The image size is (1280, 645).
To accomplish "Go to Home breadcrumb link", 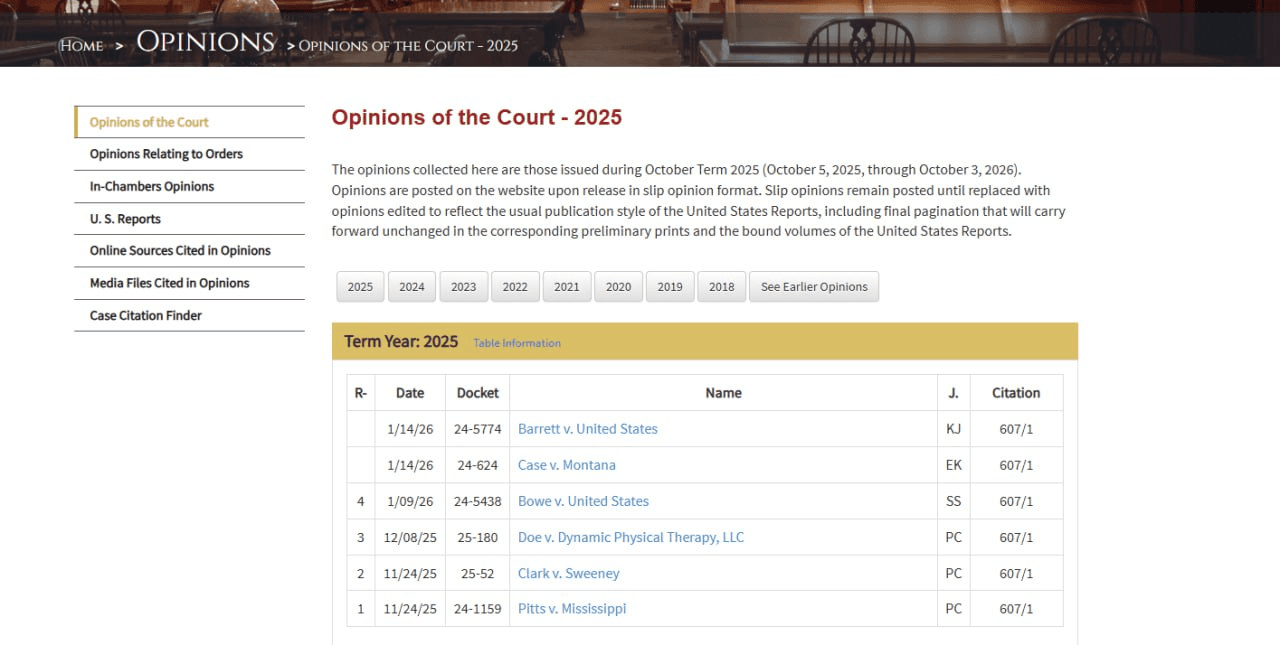I will tap(81, 45).
